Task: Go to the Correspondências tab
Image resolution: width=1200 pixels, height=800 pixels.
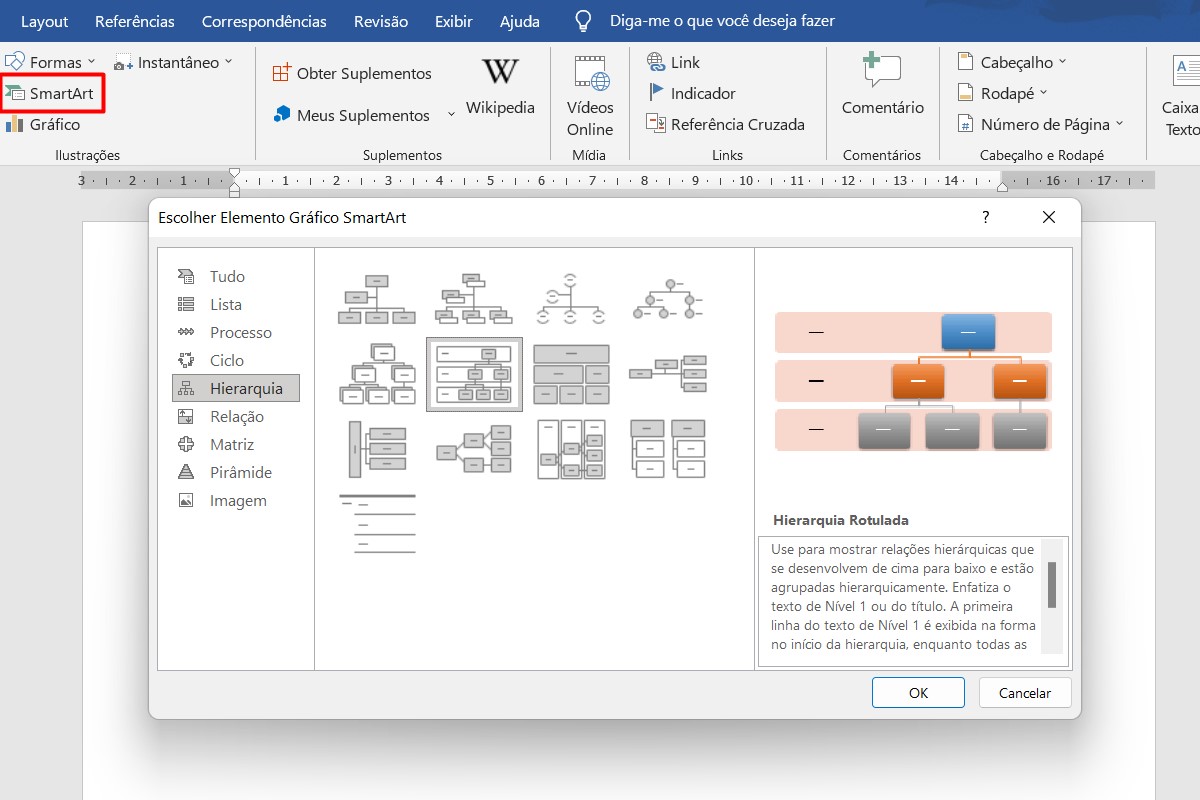Action: 264,21
